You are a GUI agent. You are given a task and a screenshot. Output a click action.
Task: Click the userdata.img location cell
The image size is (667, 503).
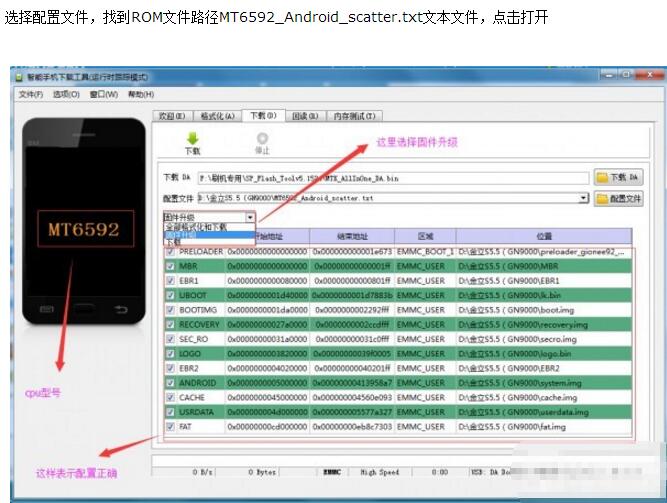tap(544, 412)
